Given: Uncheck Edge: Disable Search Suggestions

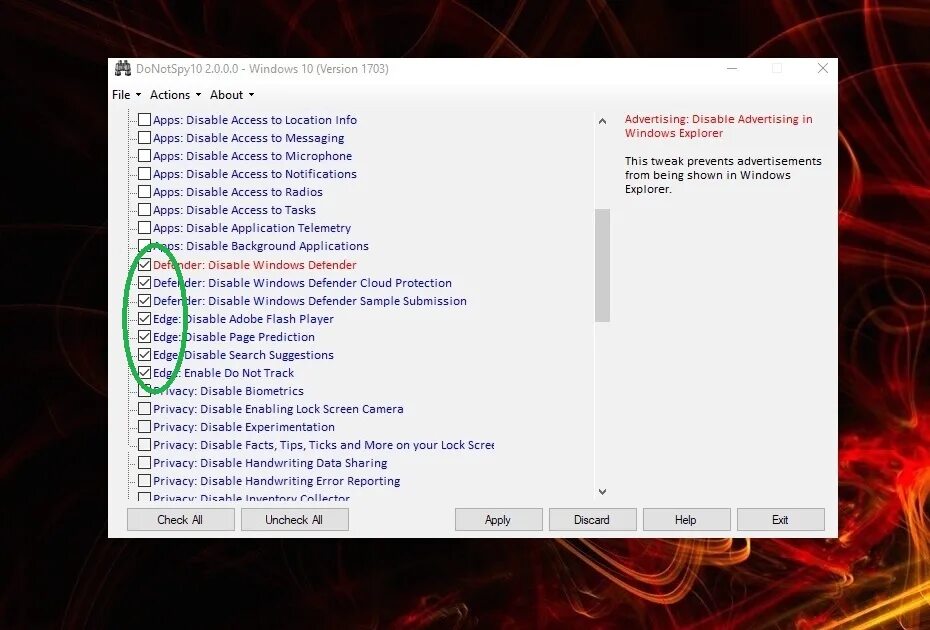Looking at the screenshot, I should 145,355.
